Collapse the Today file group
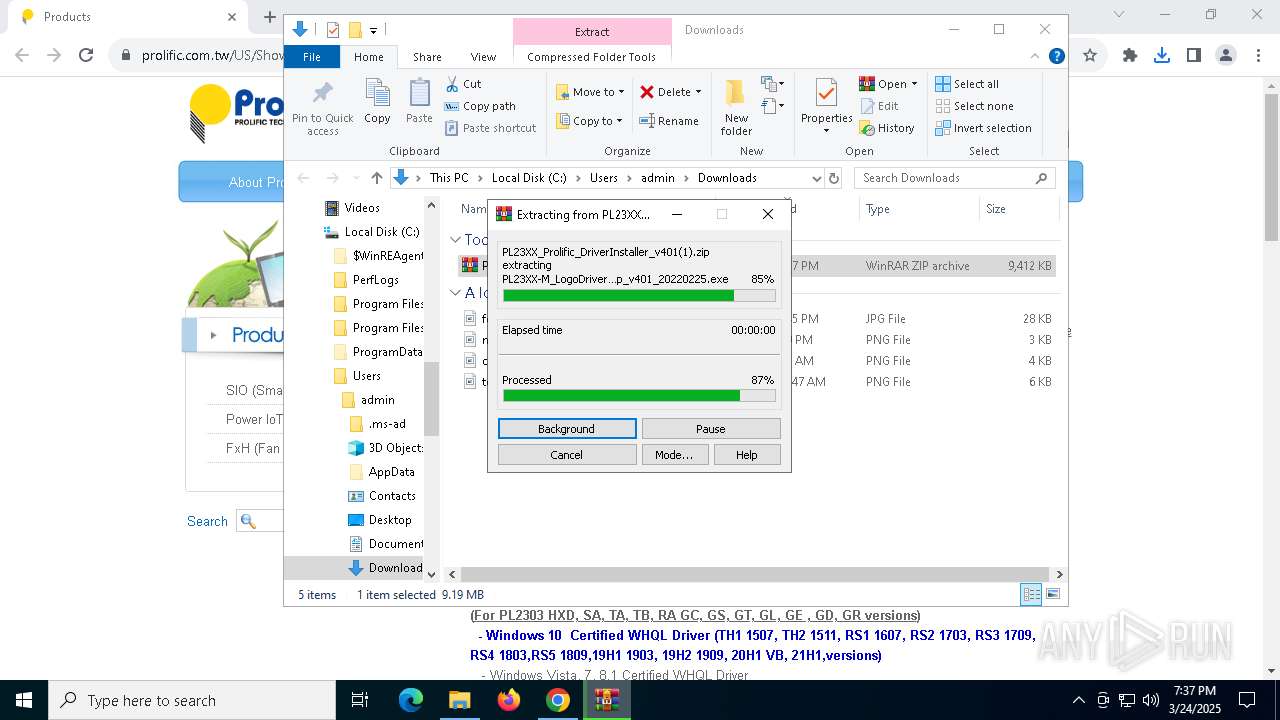1280x720 pixels. coord(455,240)
